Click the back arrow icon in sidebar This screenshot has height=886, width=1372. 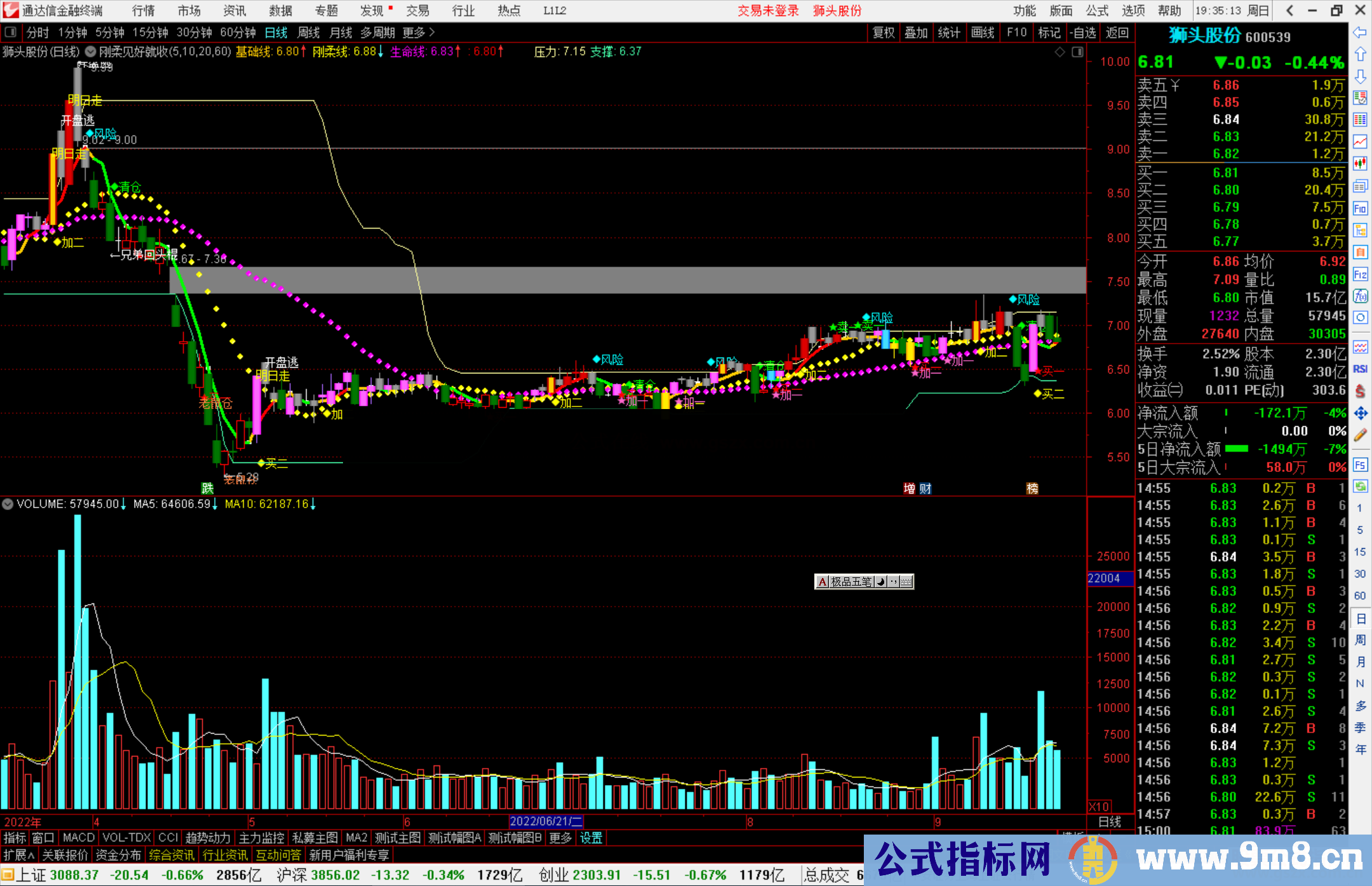click(x=1360, y=32)
